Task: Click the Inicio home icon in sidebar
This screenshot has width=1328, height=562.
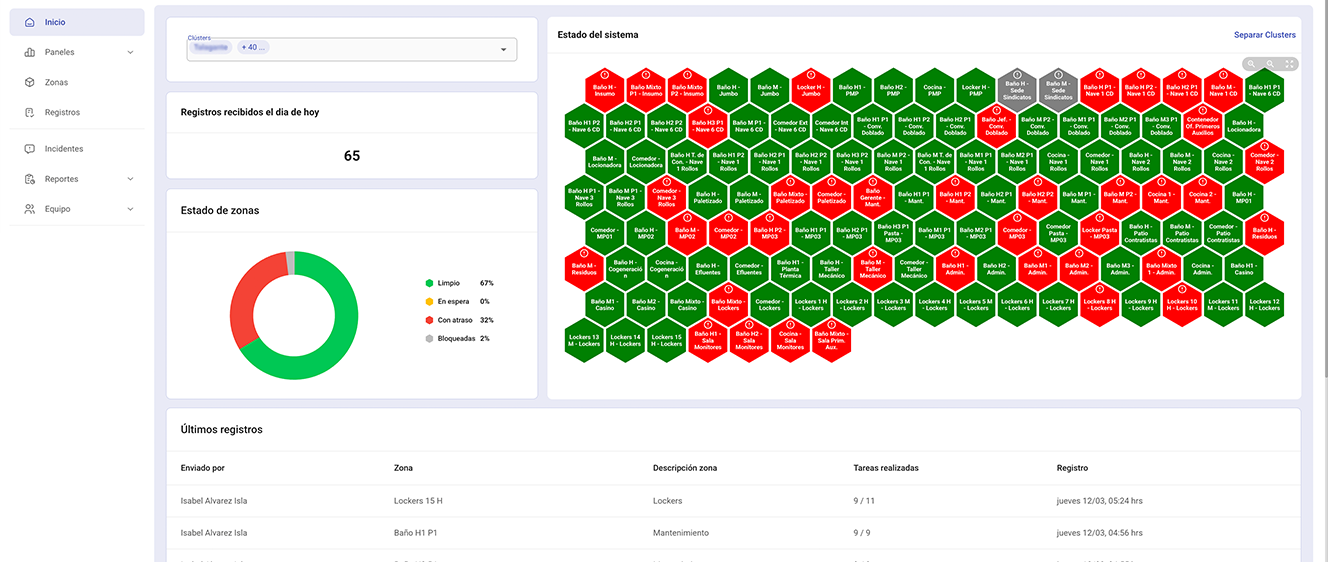Action: tap(29, 22)
